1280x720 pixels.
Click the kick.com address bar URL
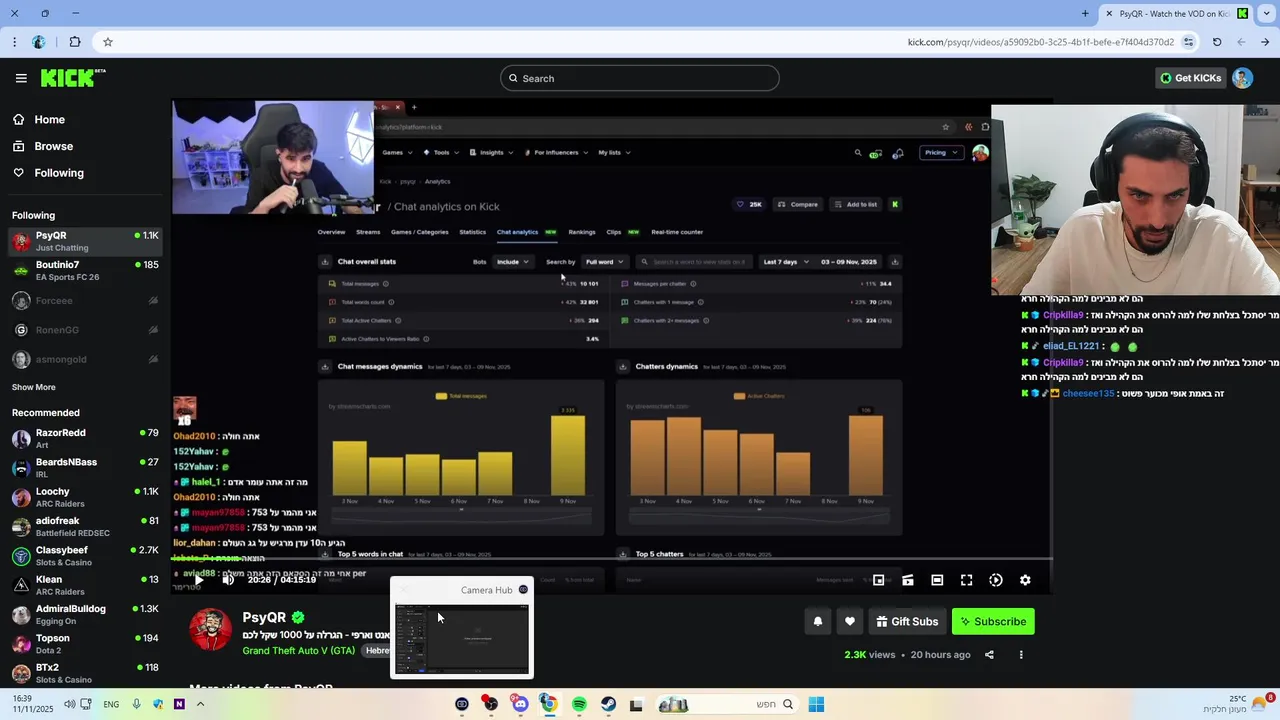pyautogui.click(x=1040, y=42)
